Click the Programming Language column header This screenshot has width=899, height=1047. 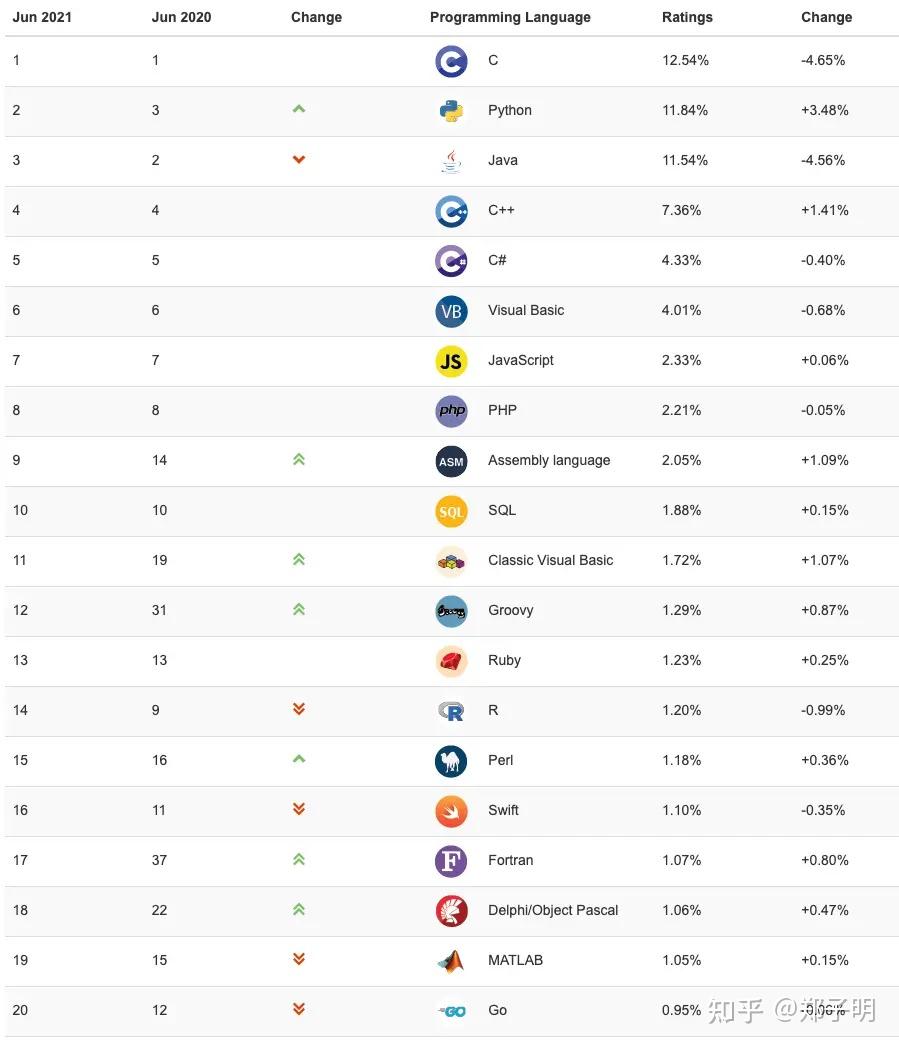point(510,17)
